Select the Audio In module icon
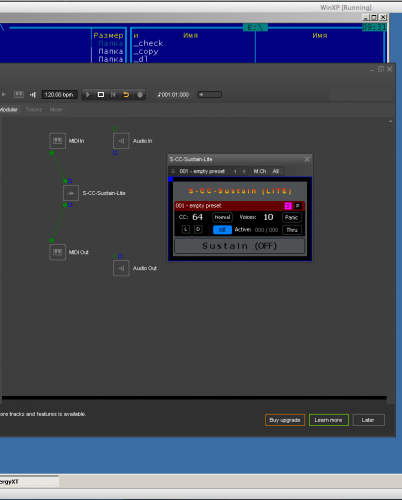Image resolution: width=402 pixels, height=500 pixels. tap(121, 141)
